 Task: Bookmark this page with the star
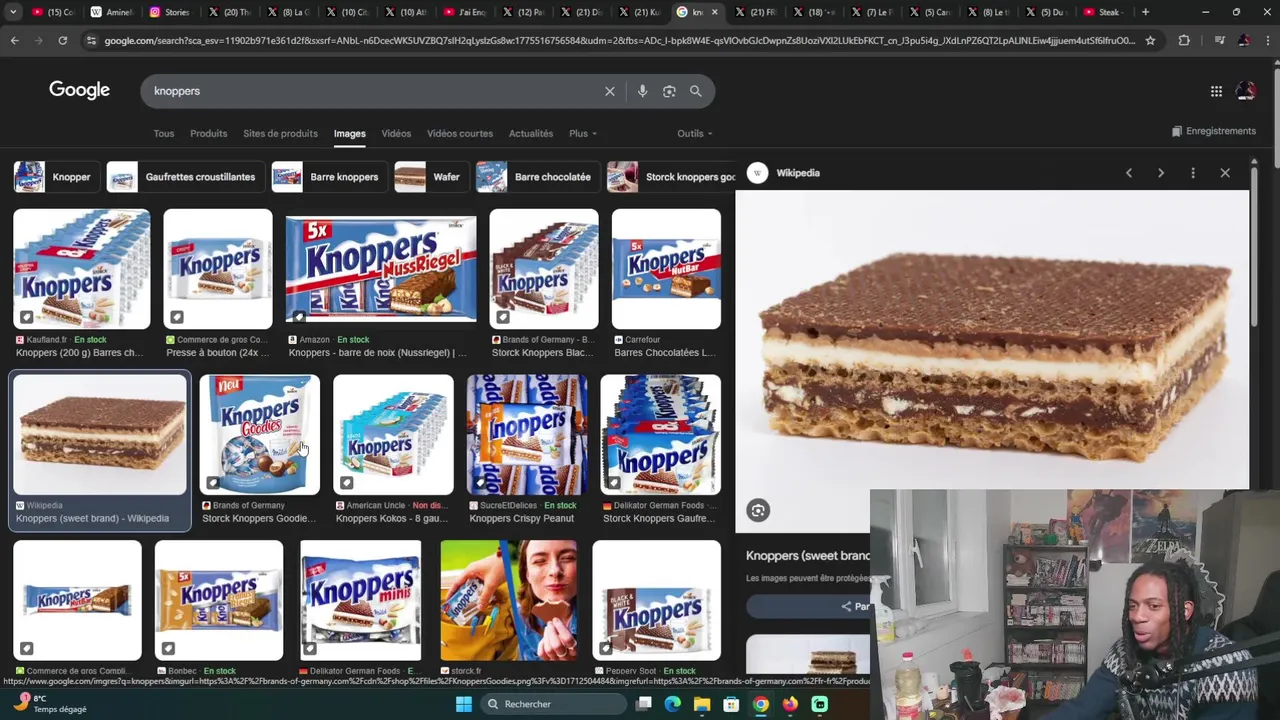coord(1150,40)
